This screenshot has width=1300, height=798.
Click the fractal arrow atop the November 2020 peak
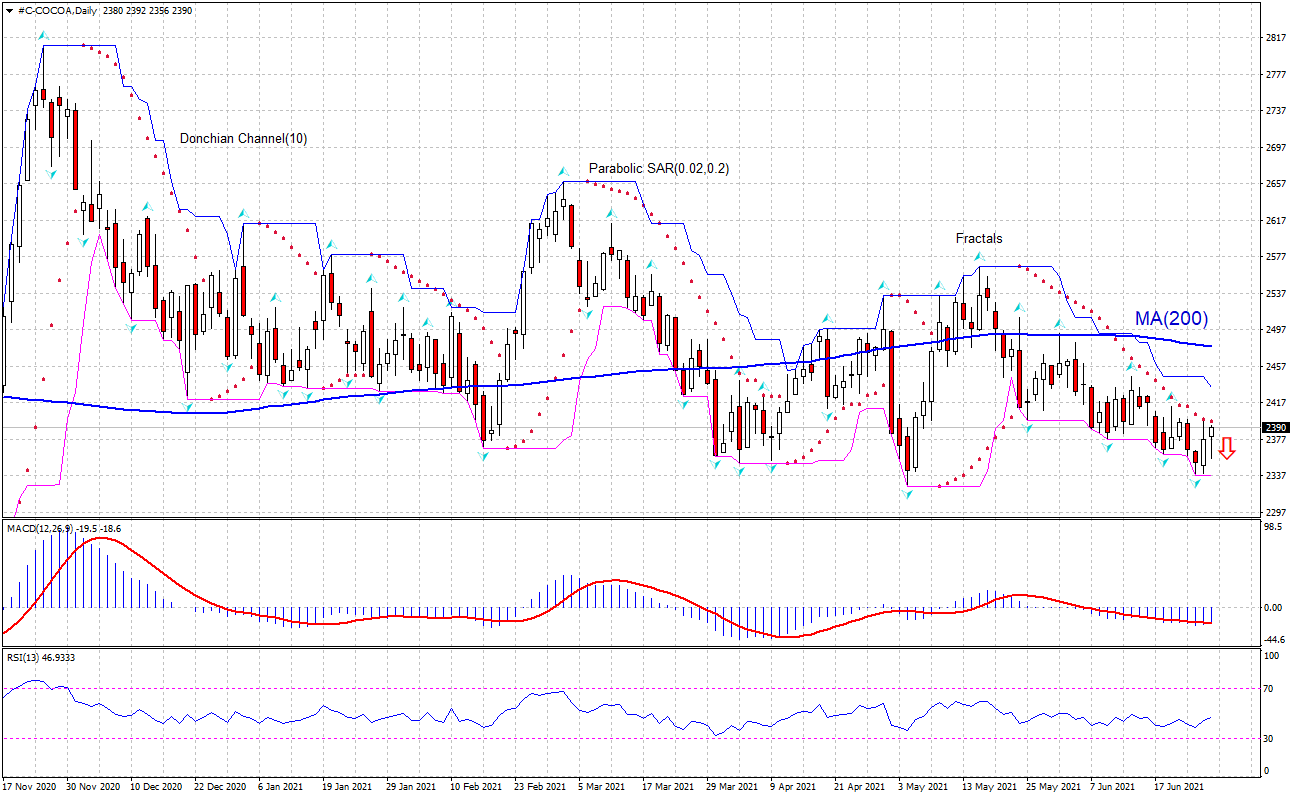pyautogui.click(x=42, y=36)
